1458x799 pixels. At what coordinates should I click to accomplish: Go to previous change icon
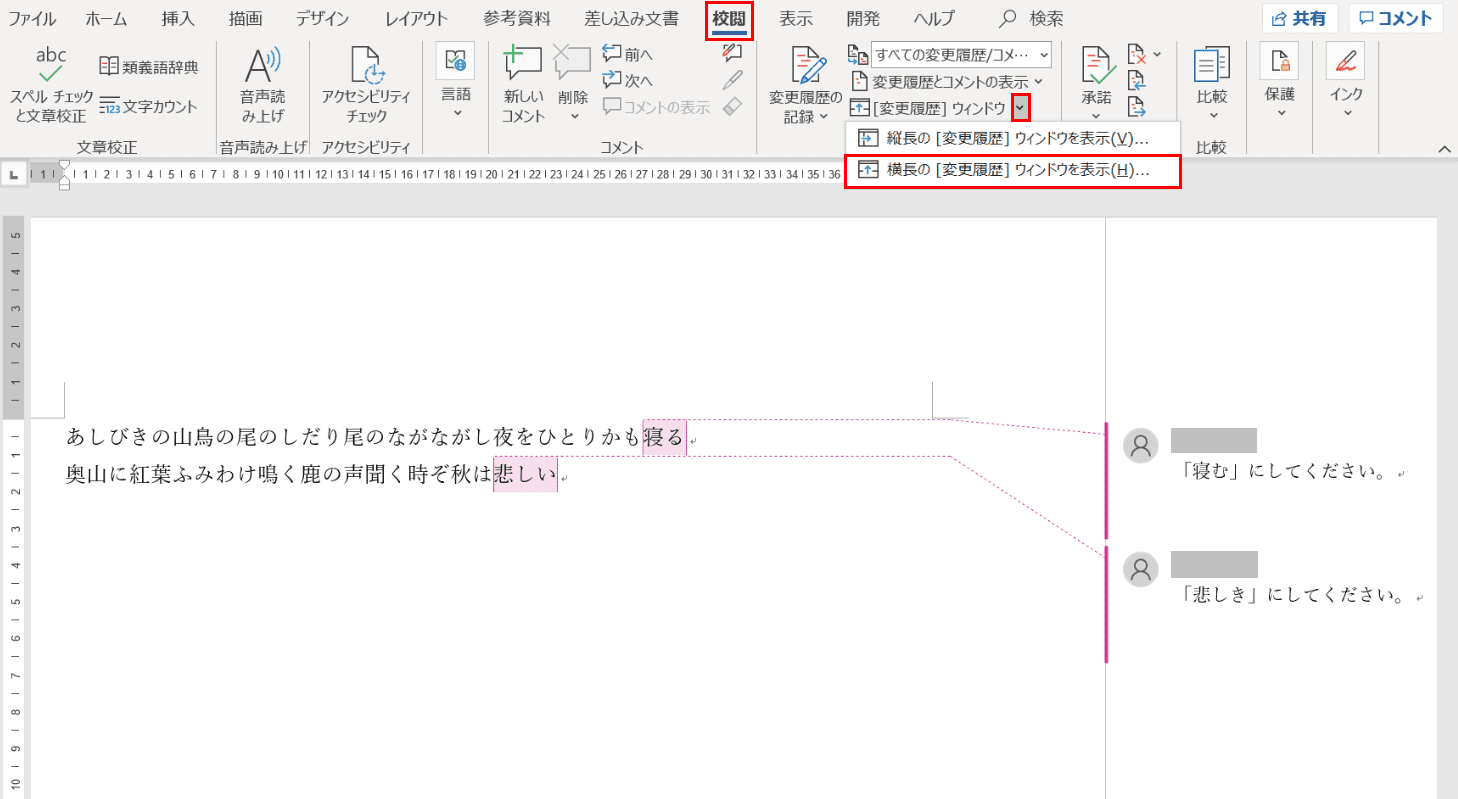coord(1136,80)
